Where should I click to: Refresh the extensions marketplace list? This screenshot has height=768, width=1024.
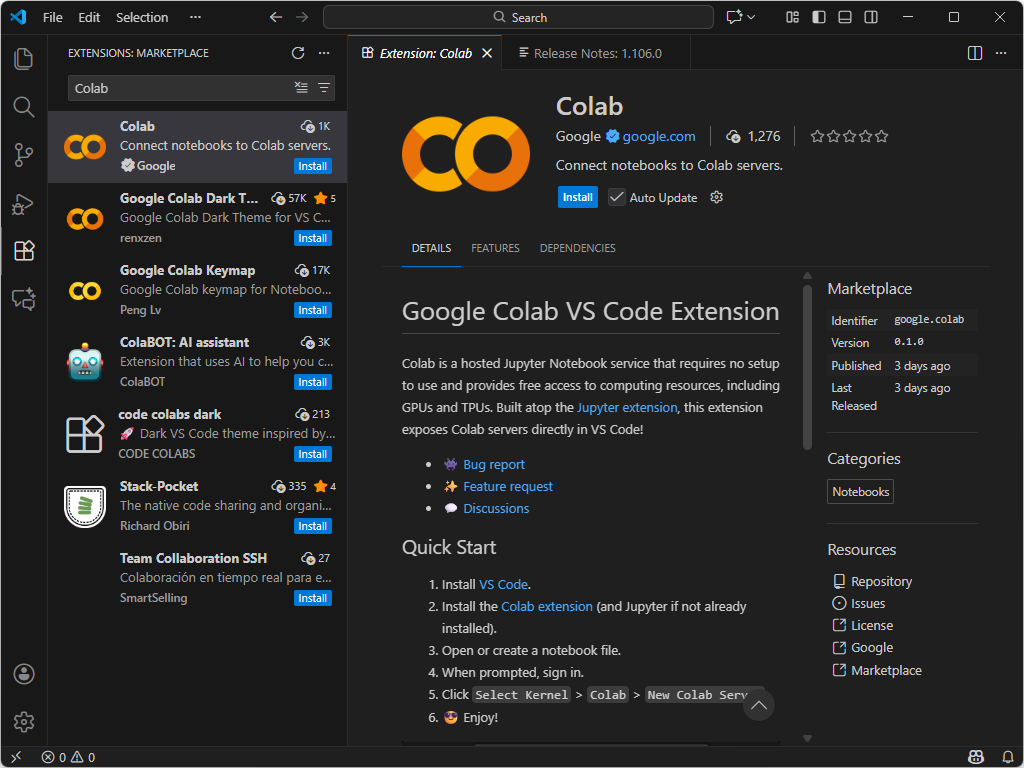tap(297, 53)
